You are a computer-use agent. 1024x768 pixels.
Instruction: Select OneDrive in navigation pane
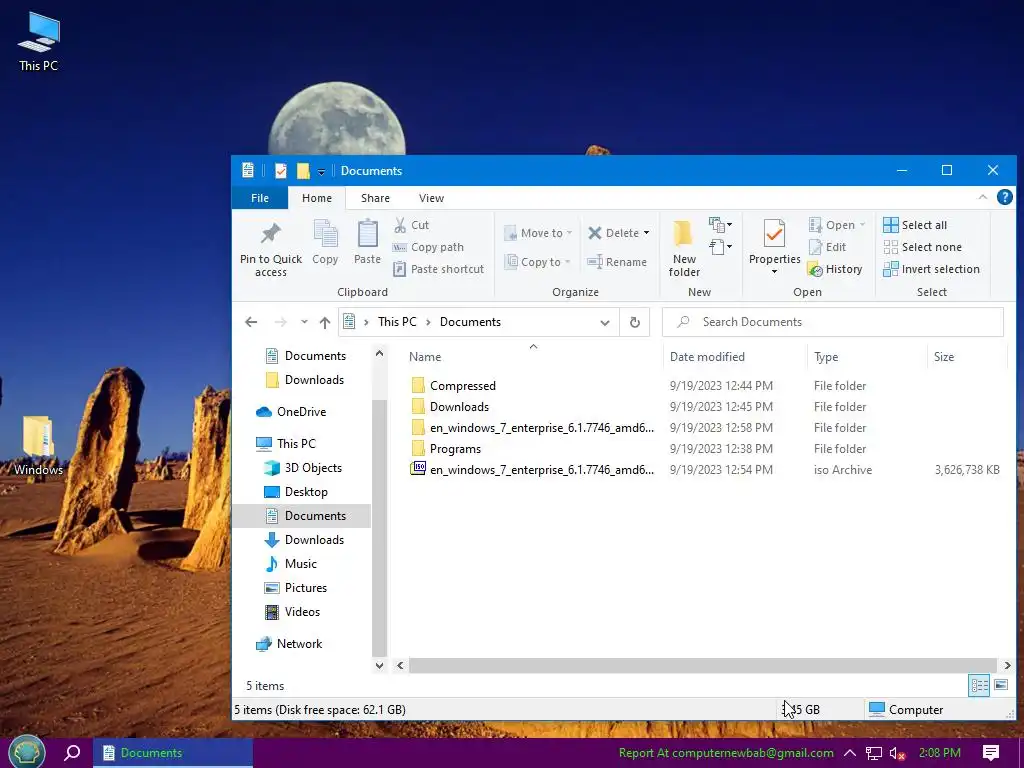pos(291,411)
